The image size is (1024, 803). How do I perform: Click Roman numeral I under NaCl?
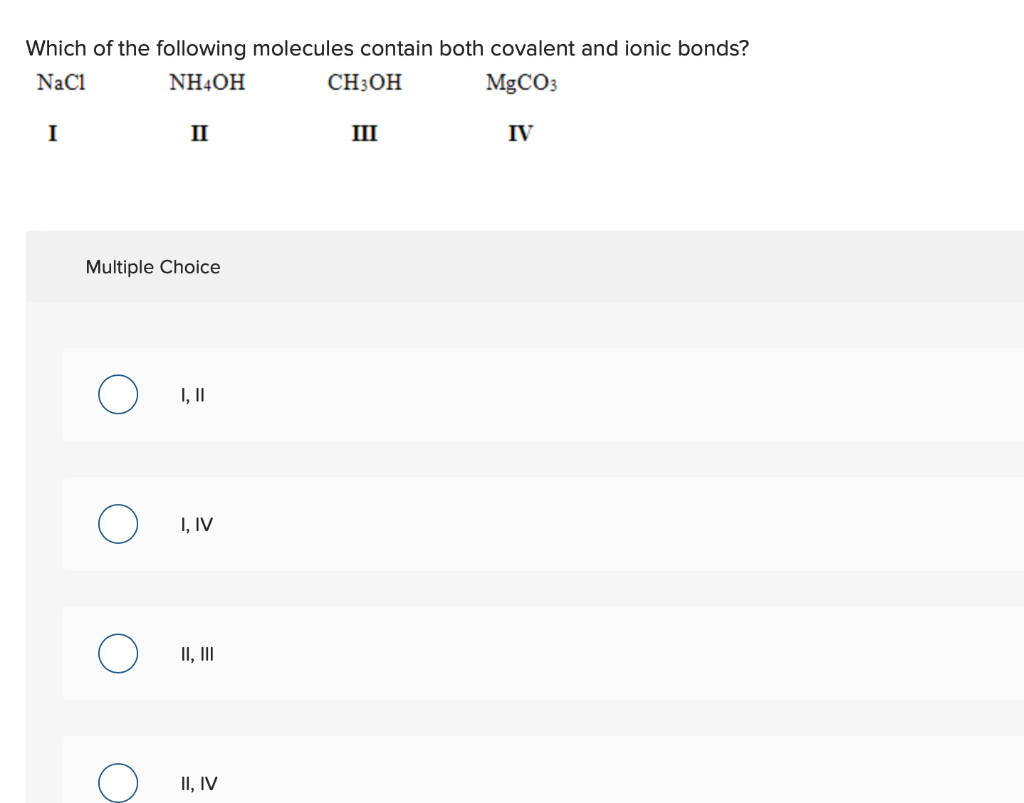53,133
